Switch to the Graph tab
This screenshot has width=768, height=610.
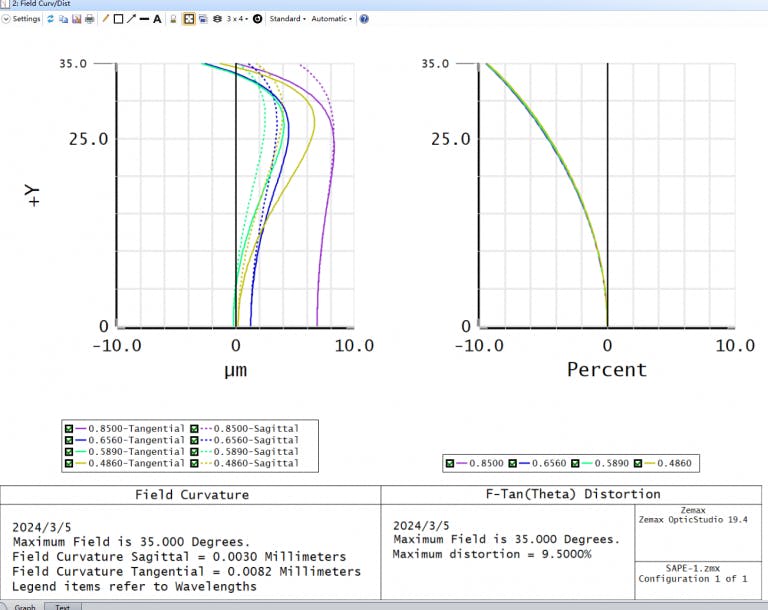pyautogui.click(x=24, y=606)
